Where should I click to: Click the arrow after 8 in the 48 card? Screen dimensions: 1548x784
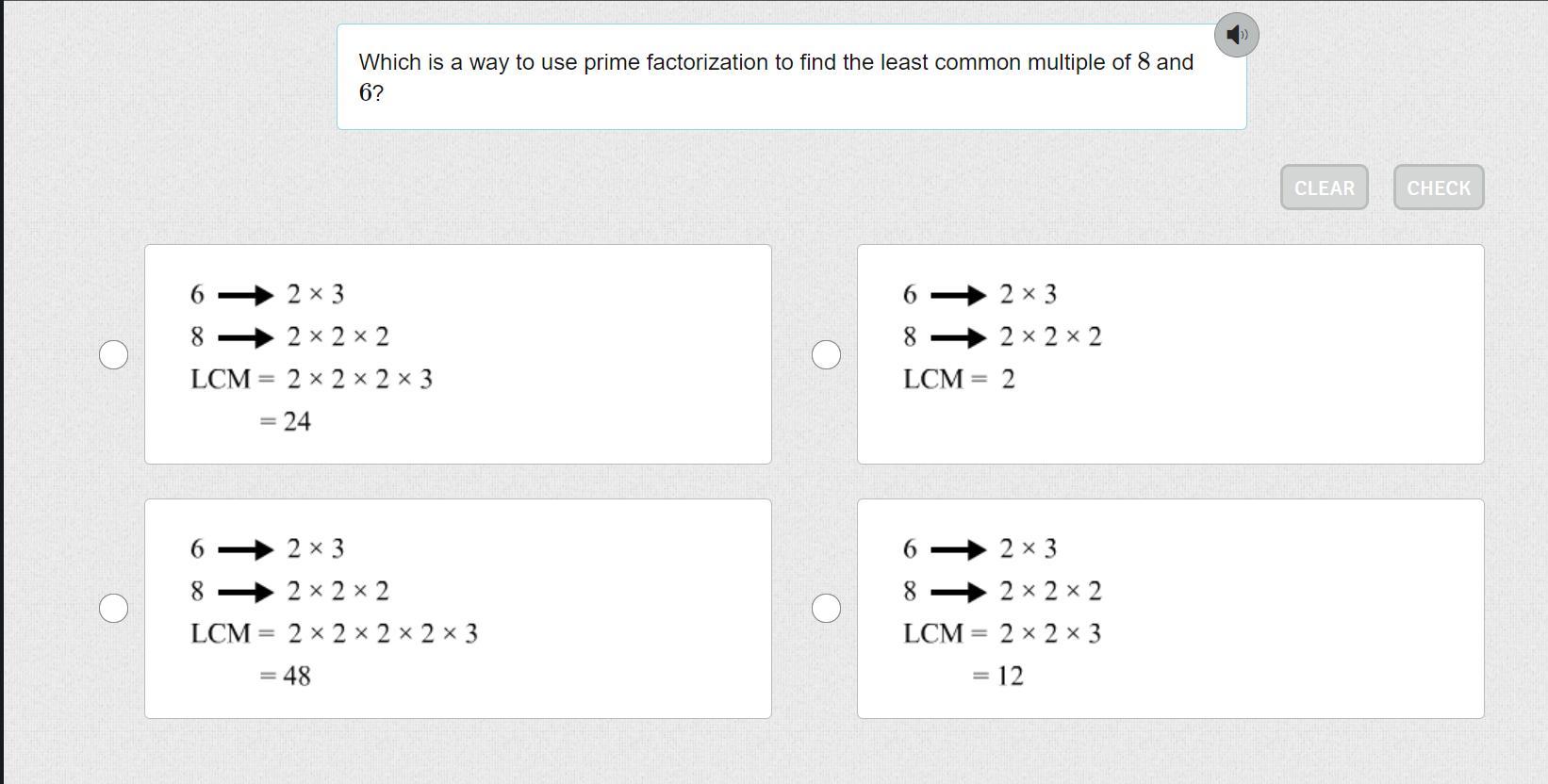(245, 592)
